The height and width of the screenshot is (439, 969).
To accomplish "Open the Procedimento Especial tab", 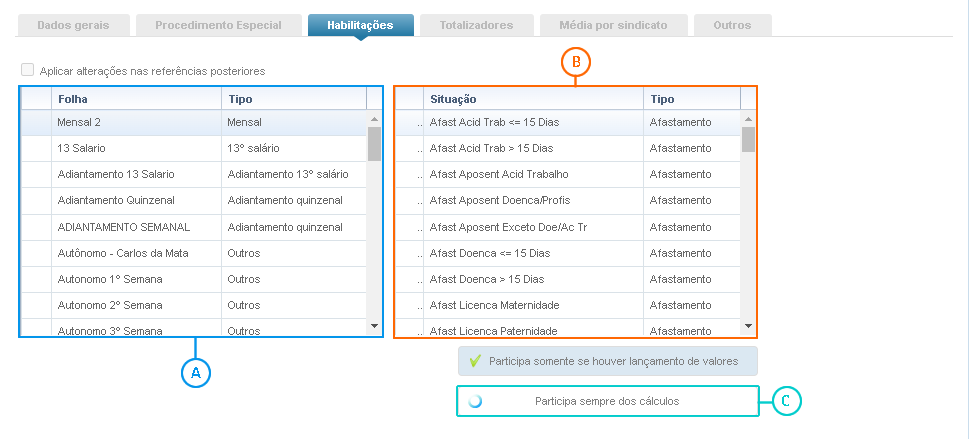I will [217, 25].
